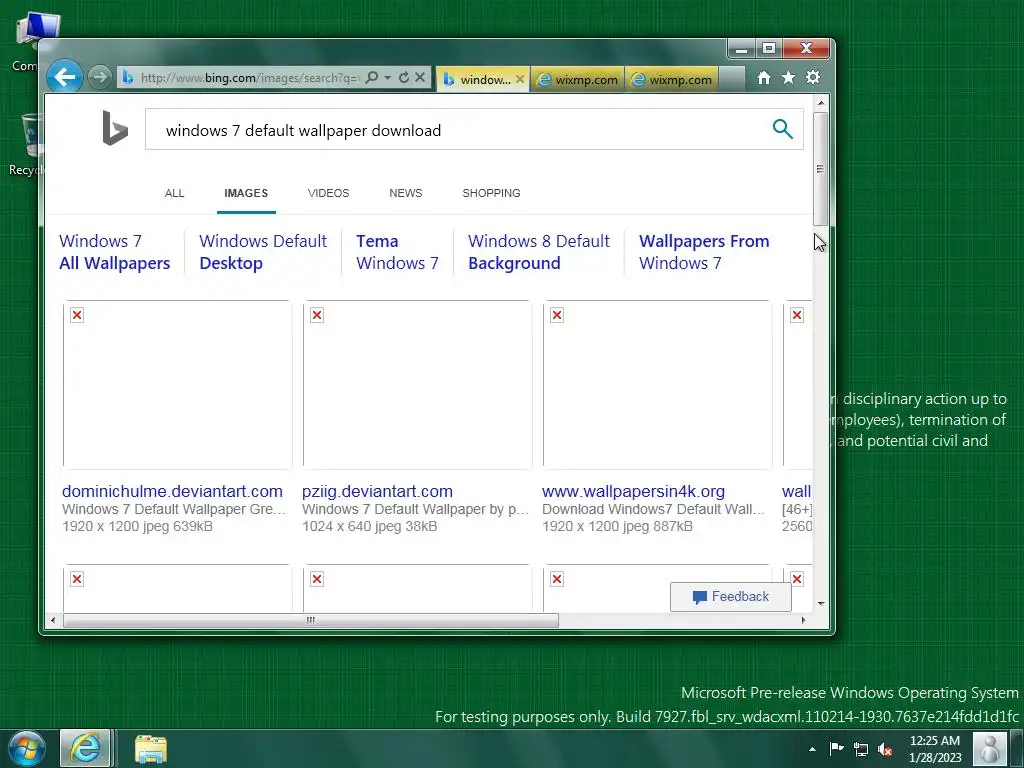The image size is (1024, 768).
Task: Click the www.wallpapersin4k.org link
Action: [x=633, y=491]
